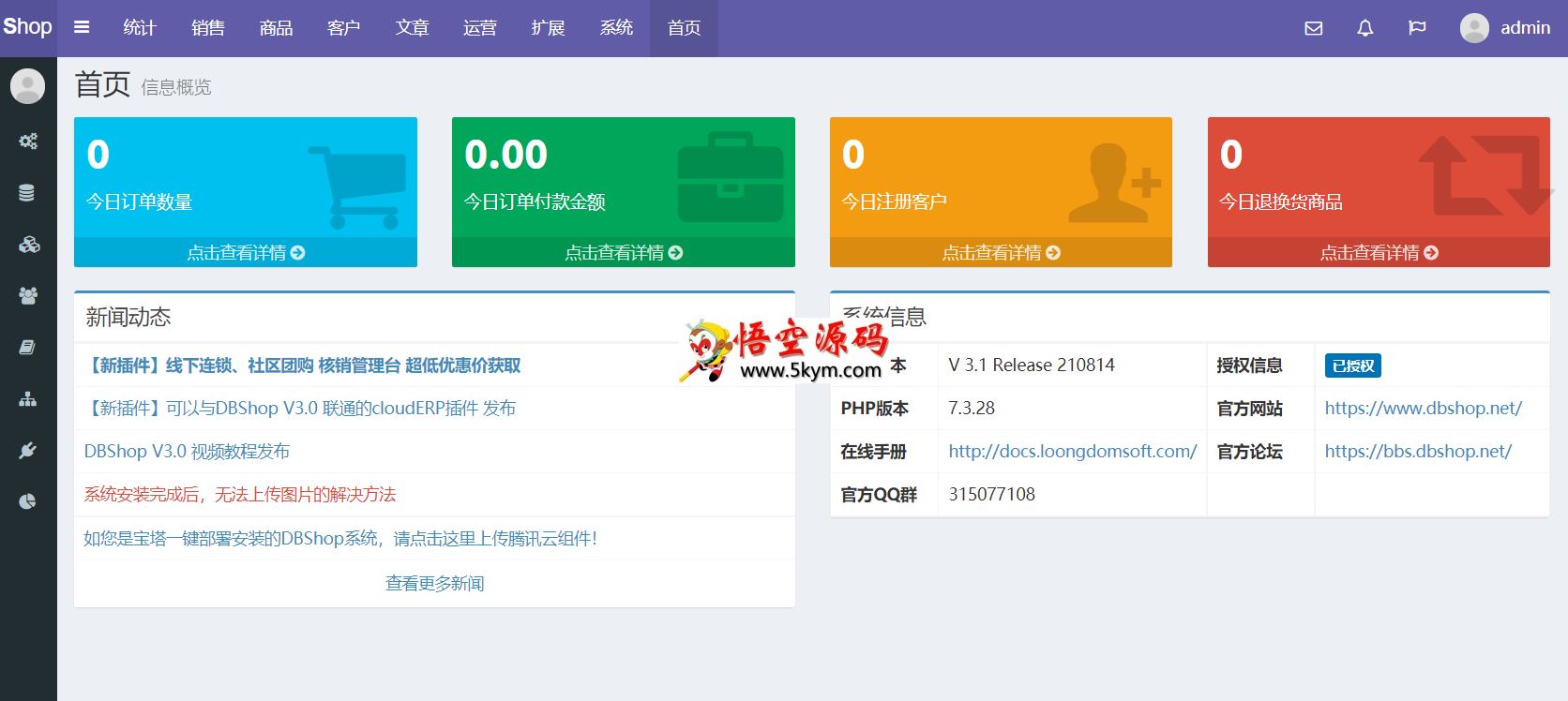This screenshot has height=701, width=1568.
Task: Click 查看更多新闻 link
Action: click(435, 584)
